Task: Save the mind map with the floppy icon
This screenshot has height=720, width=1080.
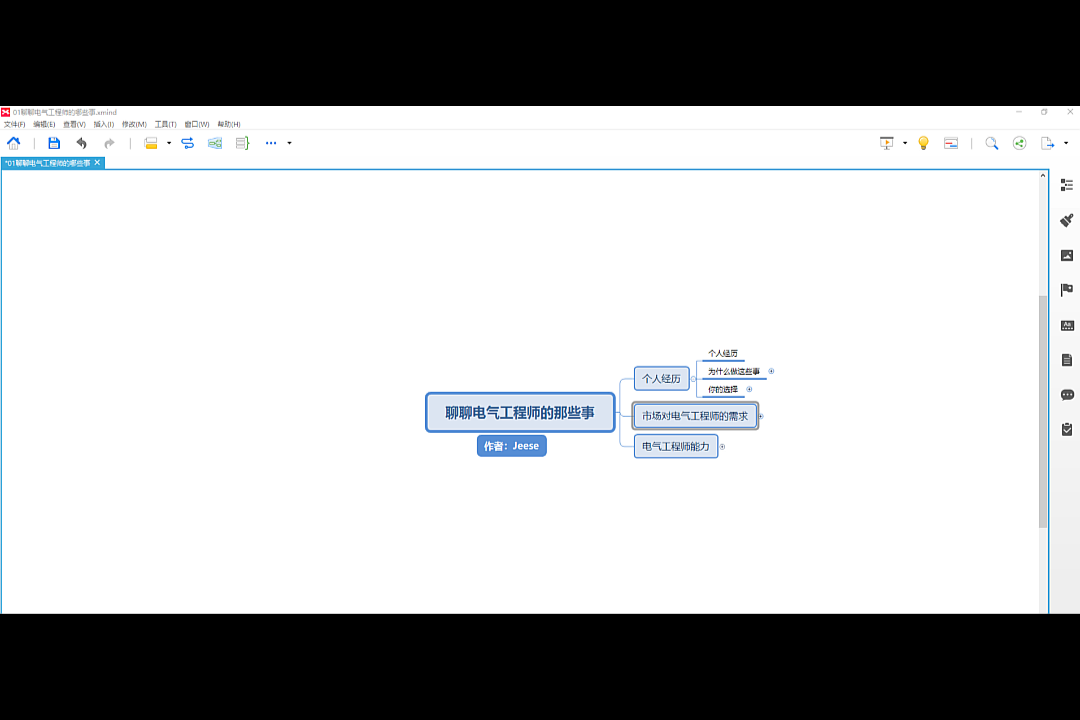Action: click(x=54, y=143)
